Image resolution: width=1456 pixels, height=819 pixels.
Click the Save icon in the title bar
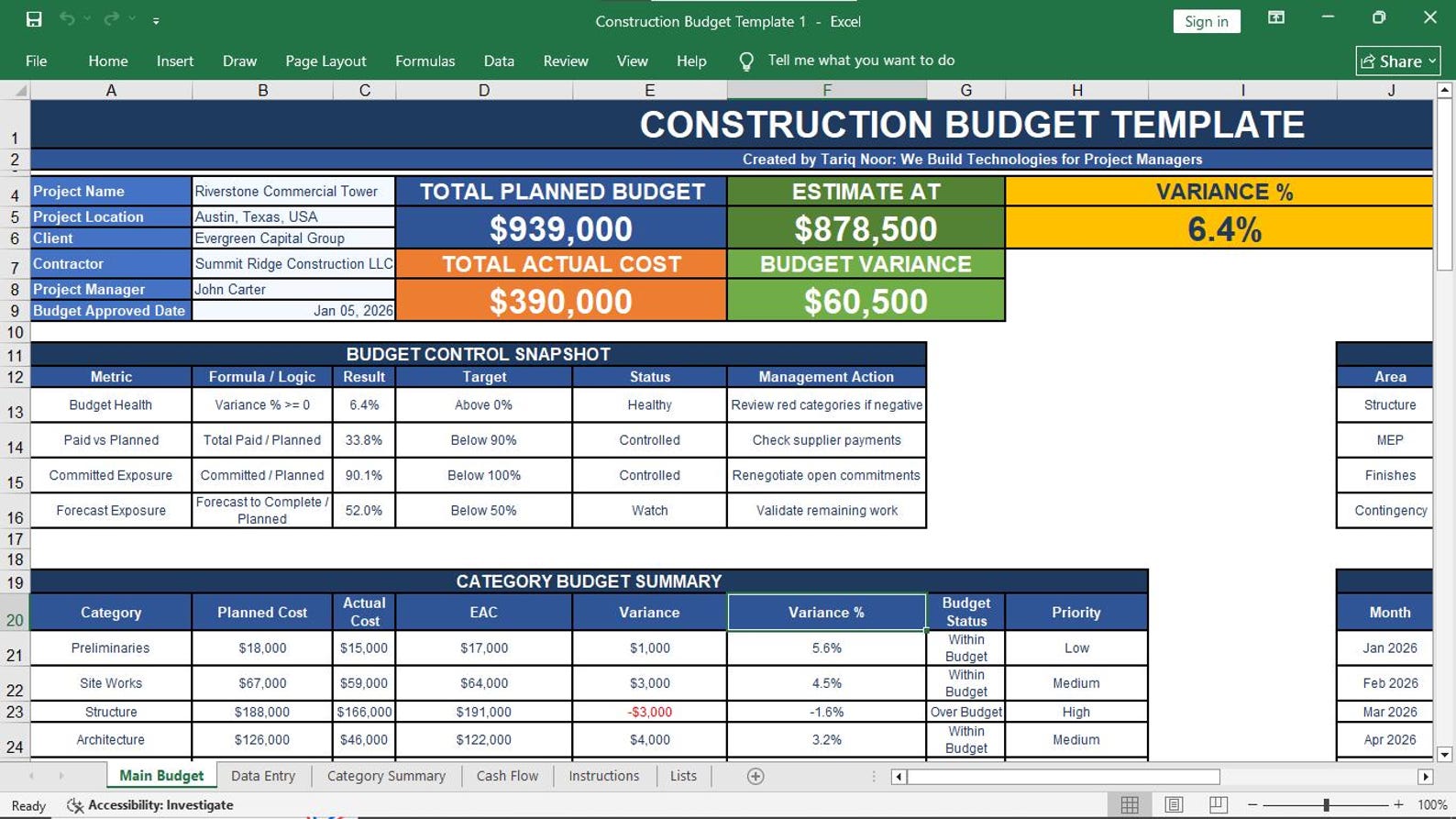click(x=34, y=19)
